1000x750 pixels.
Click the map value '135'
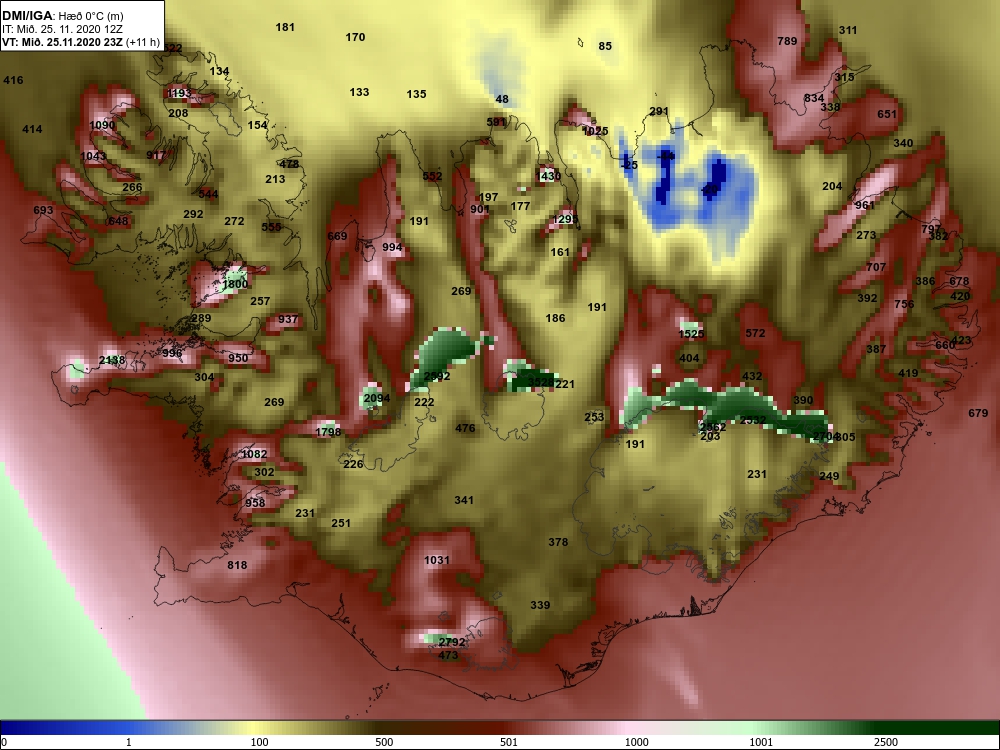point(416,94)
